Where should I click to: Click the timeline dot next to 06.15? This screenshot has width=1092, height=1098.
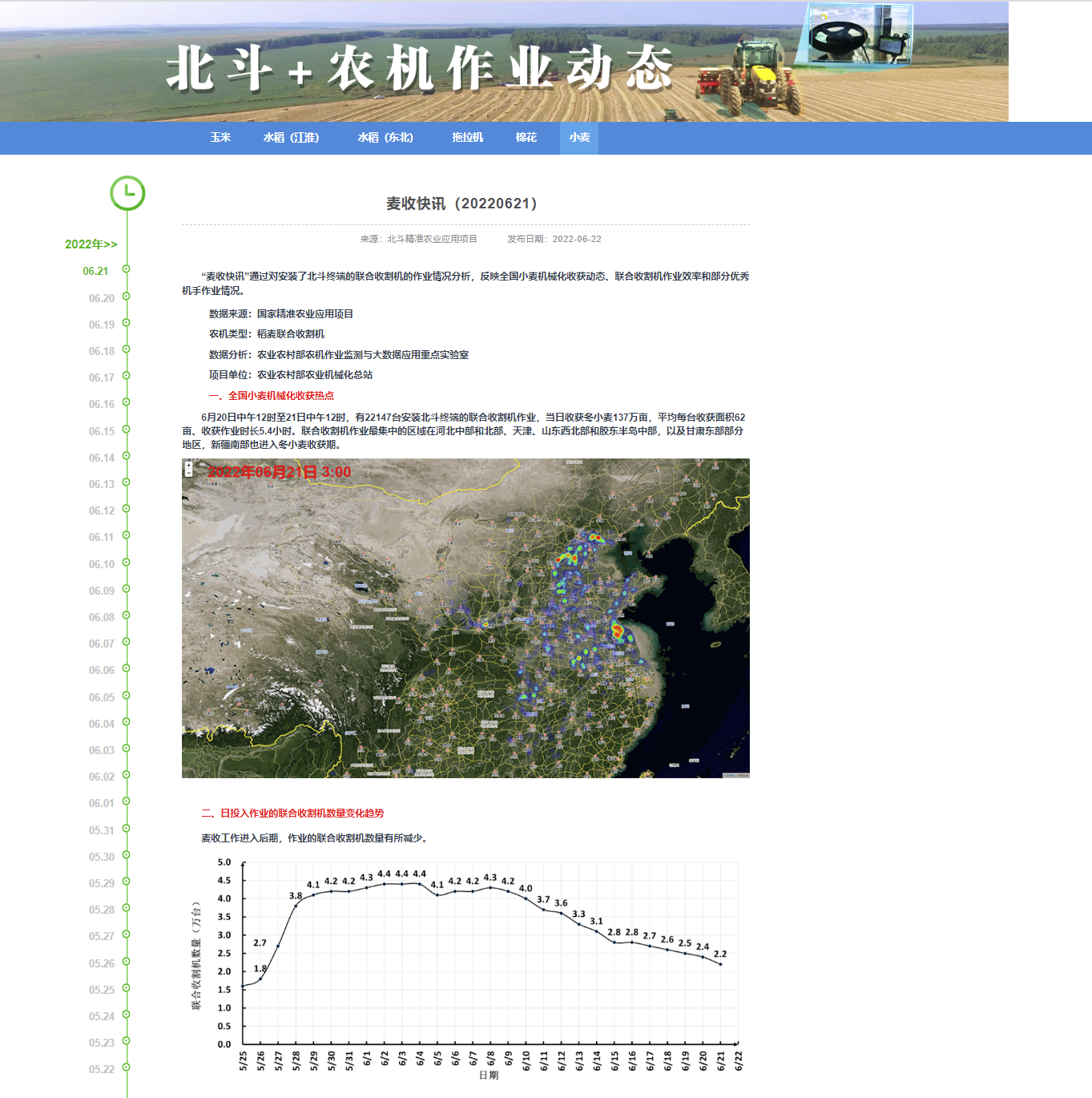click(x=126, y=430)
